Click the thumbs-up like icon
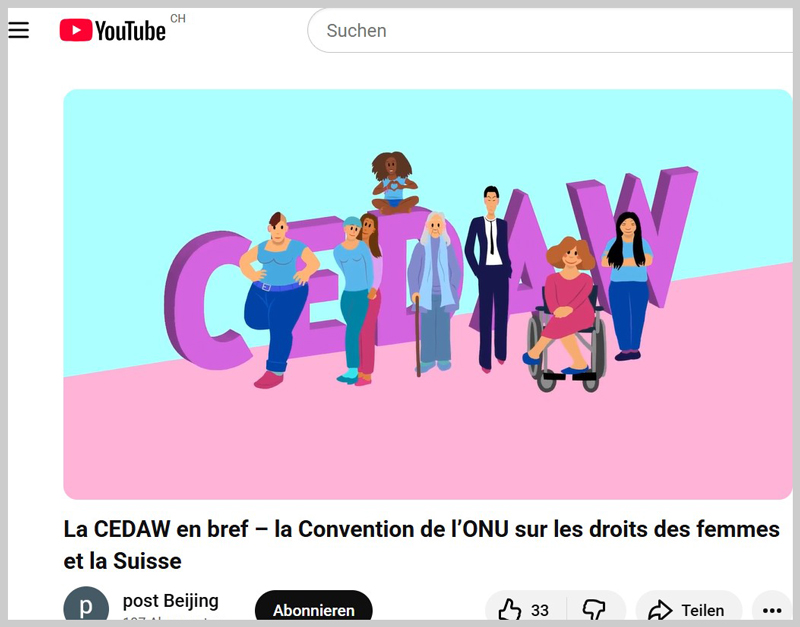800x627 pixels. [x=509, y=610]
